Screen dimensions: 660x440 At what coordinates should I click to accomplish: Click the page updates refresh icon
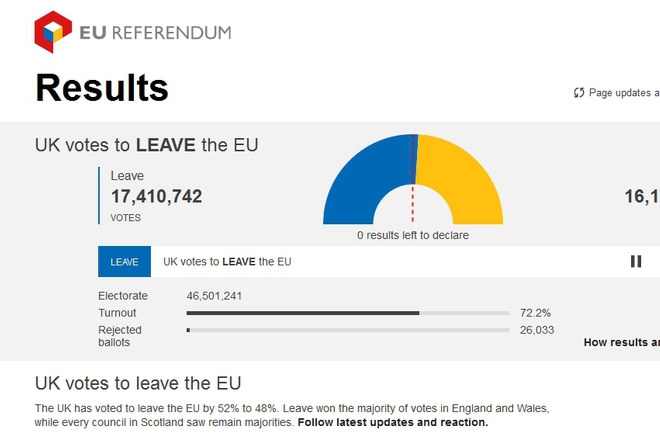(x=579, y=93)
